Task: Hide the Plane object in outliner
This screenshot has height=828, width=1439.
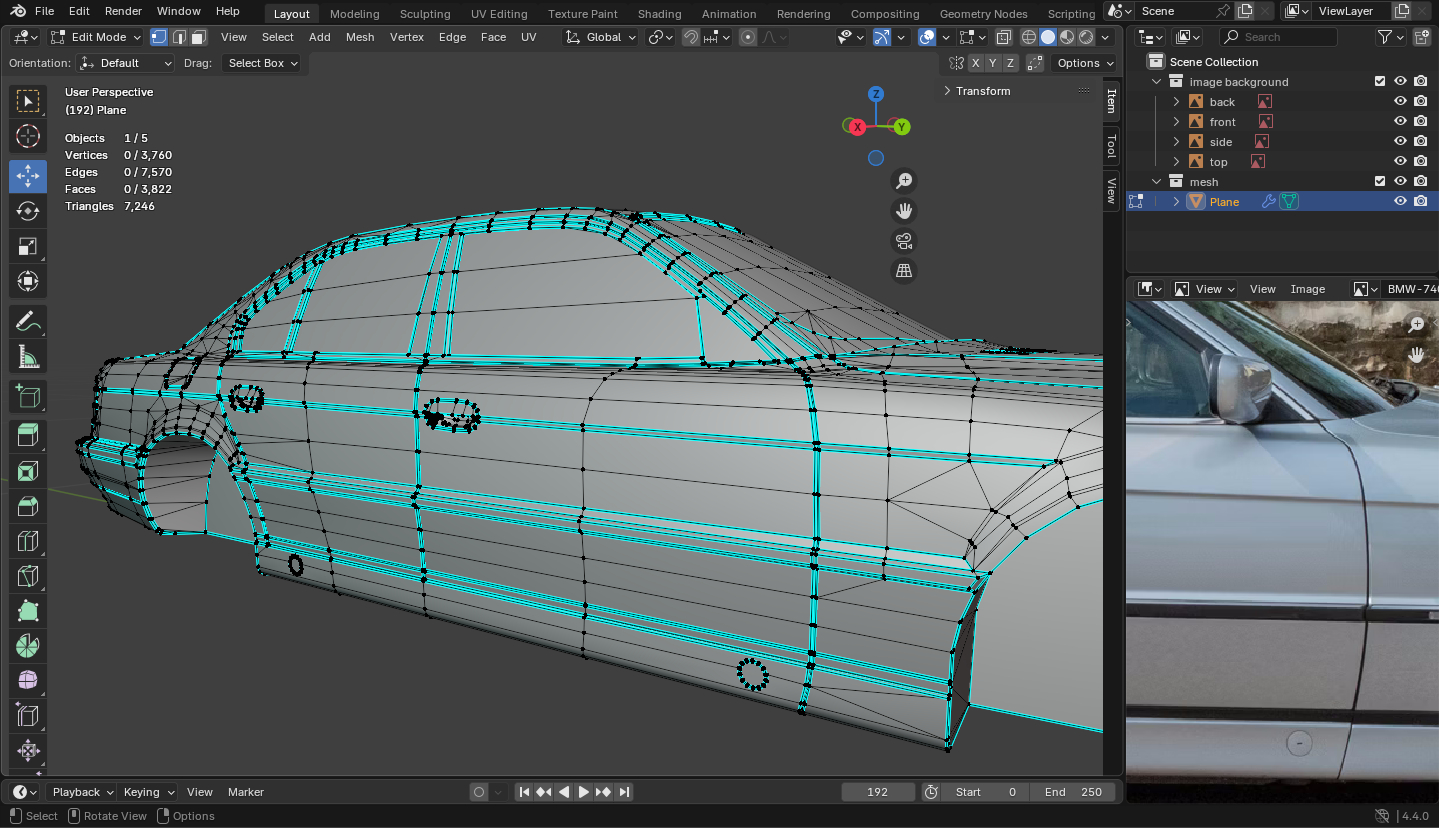Action: [1400, 201]
